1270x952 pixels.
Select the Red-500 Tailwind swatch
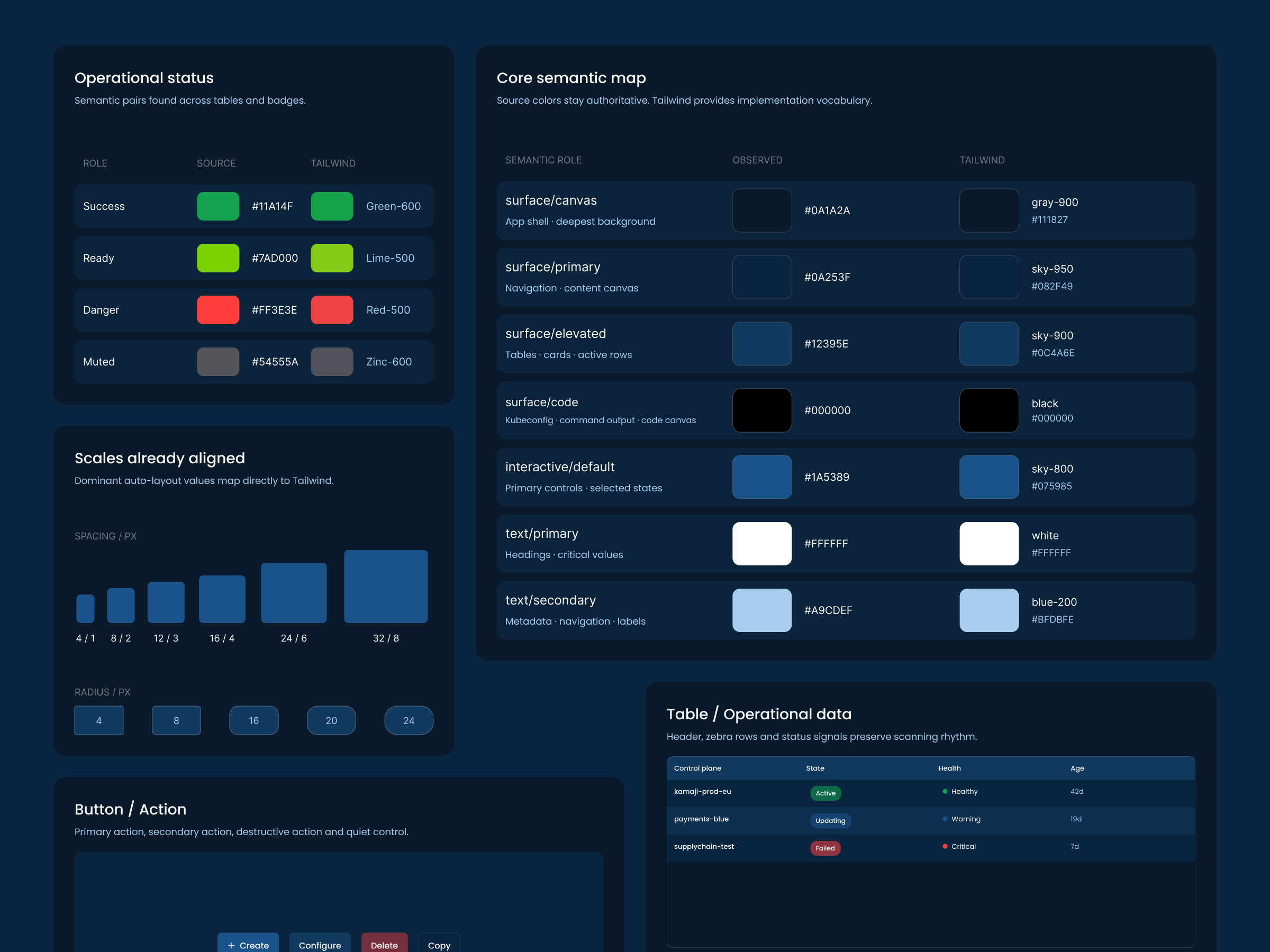[x=332, y=310]
